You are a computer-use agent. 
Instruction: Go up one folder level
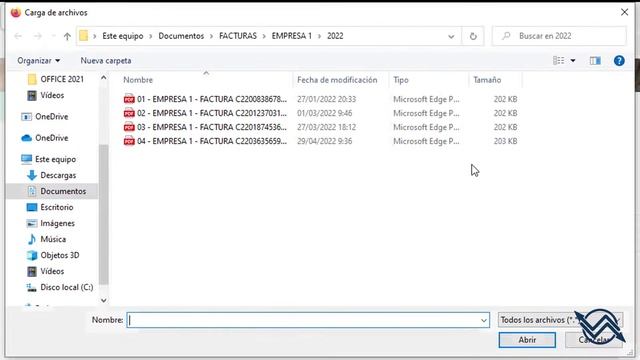(67, 36)
